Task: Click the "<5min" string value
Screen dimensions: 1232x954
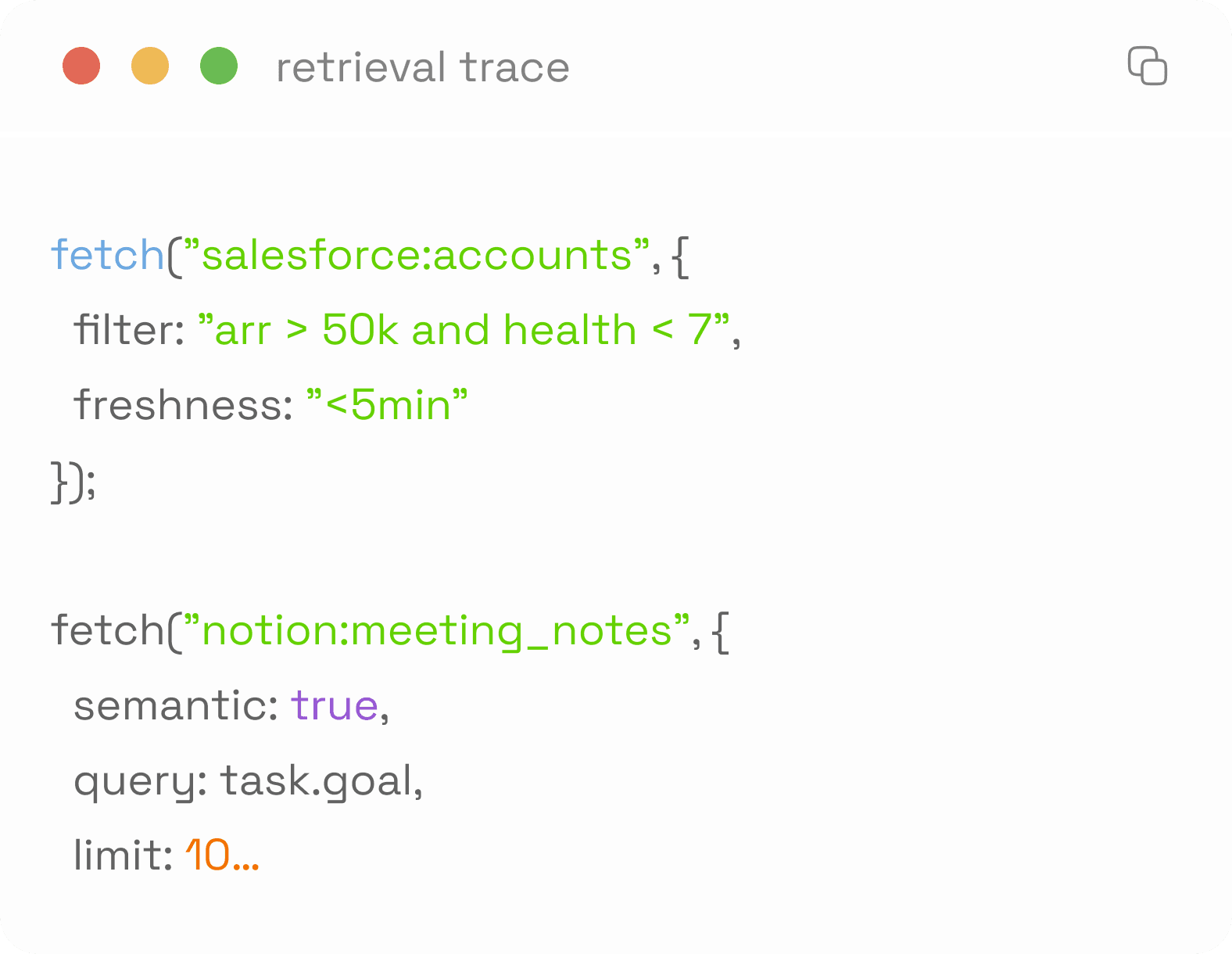Action: coord(387,404)
